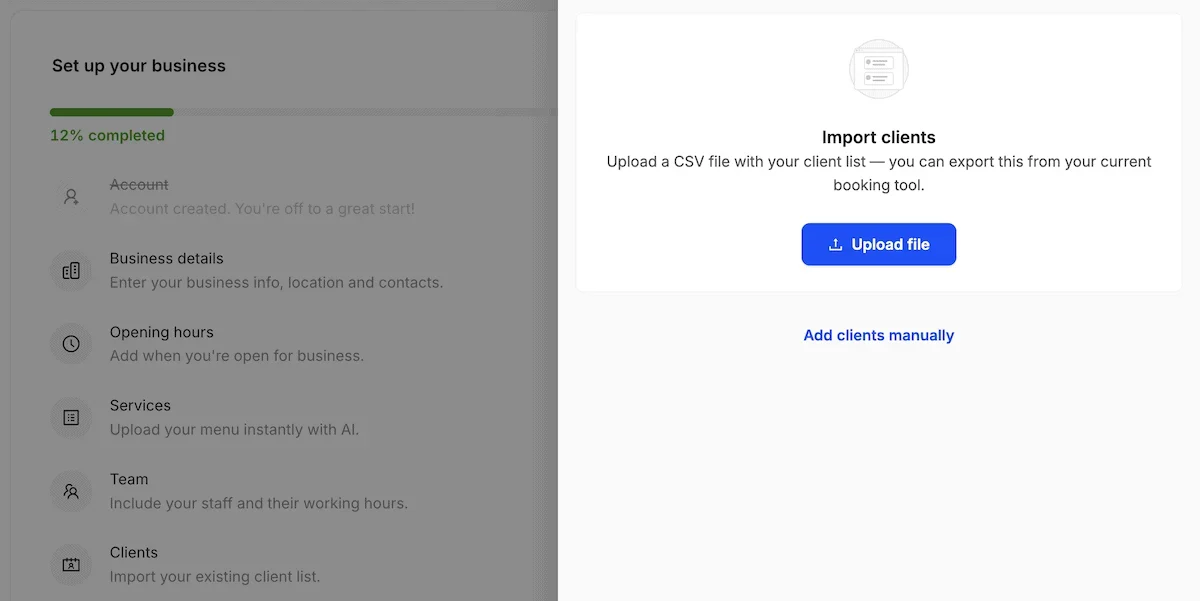Choose Add clients manually link
This screenshot has width=1200, height=601.
click(879, 335)
